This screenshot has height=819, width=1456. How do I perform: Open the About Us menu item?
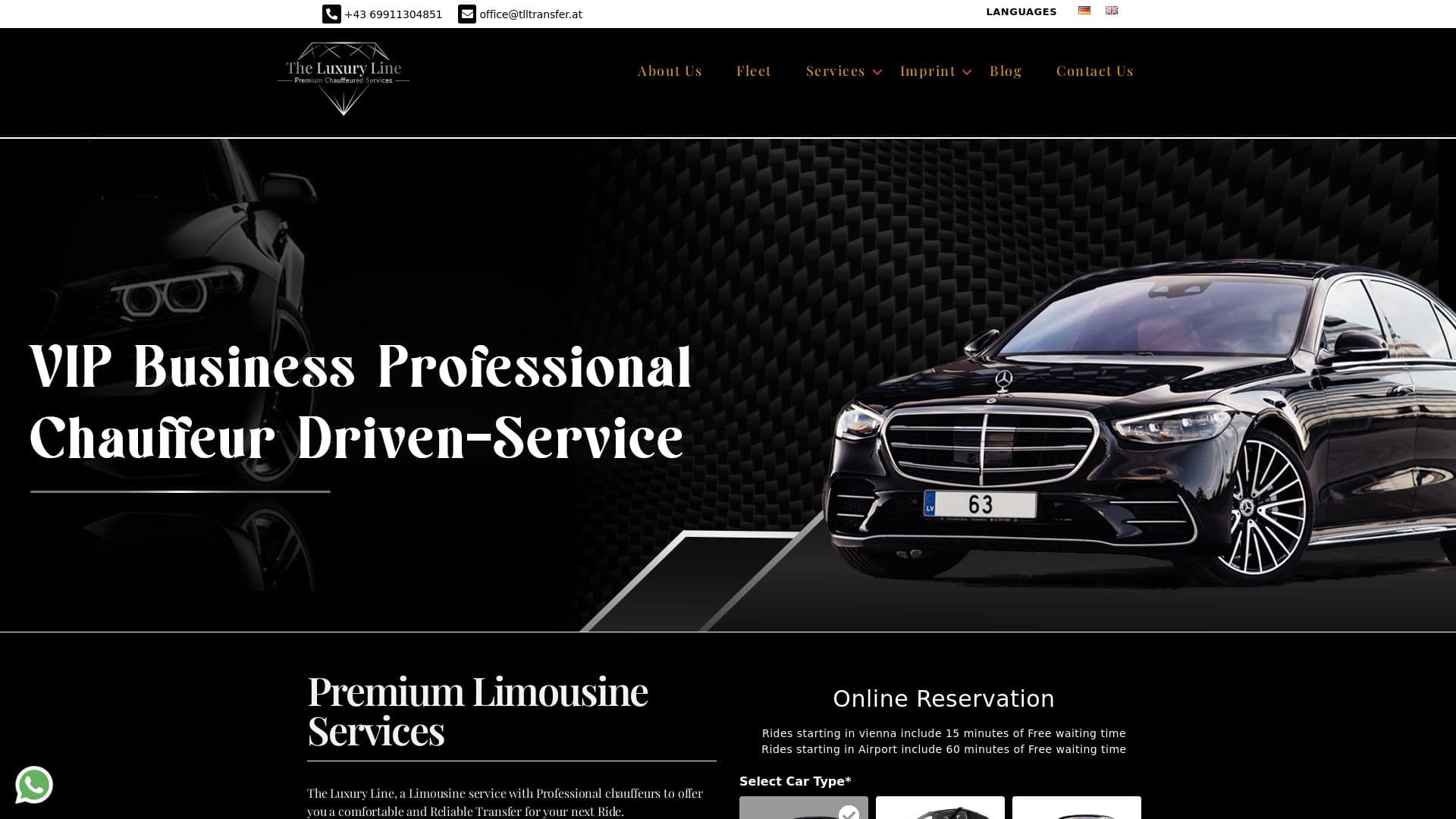(670, 71)
